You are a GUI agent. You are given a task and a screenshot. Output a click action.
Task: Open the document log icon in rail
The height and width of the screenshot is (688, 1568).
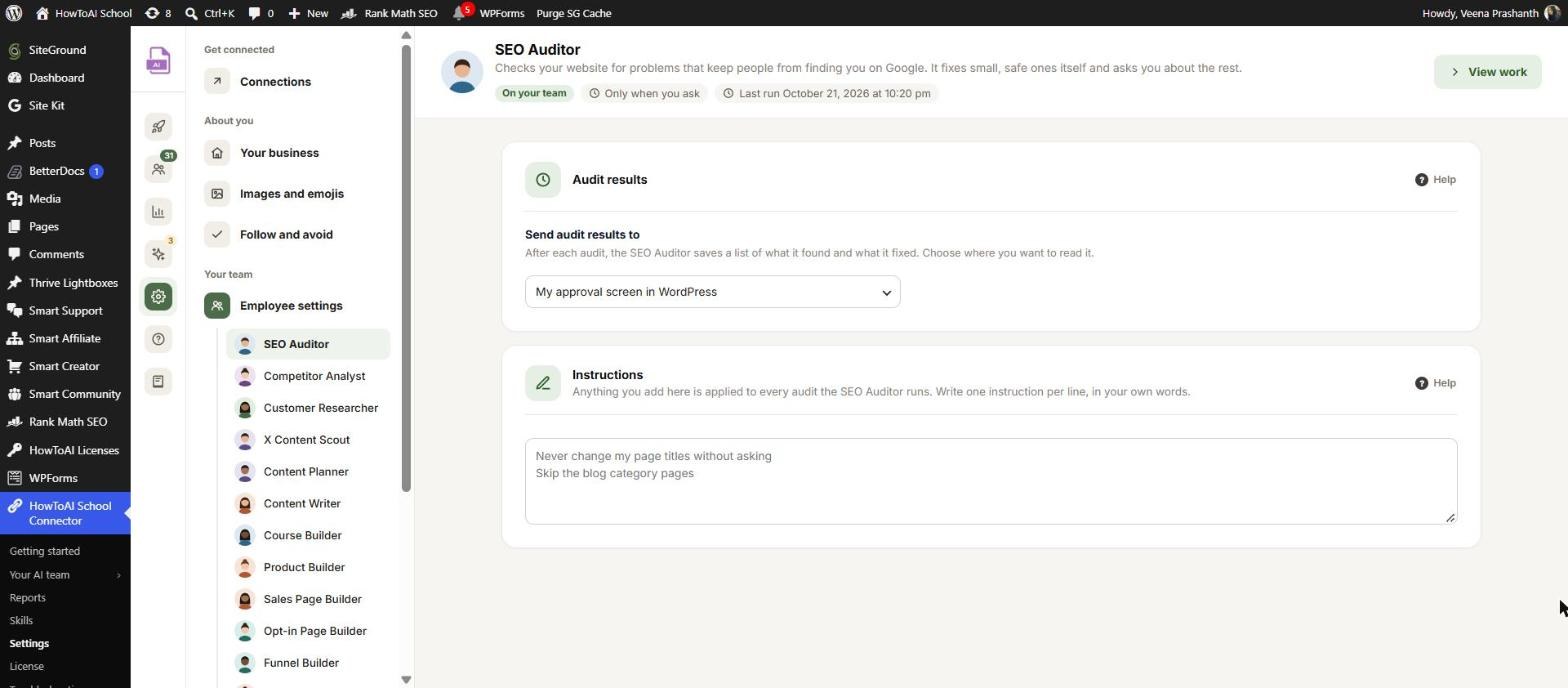coord(158,381)
